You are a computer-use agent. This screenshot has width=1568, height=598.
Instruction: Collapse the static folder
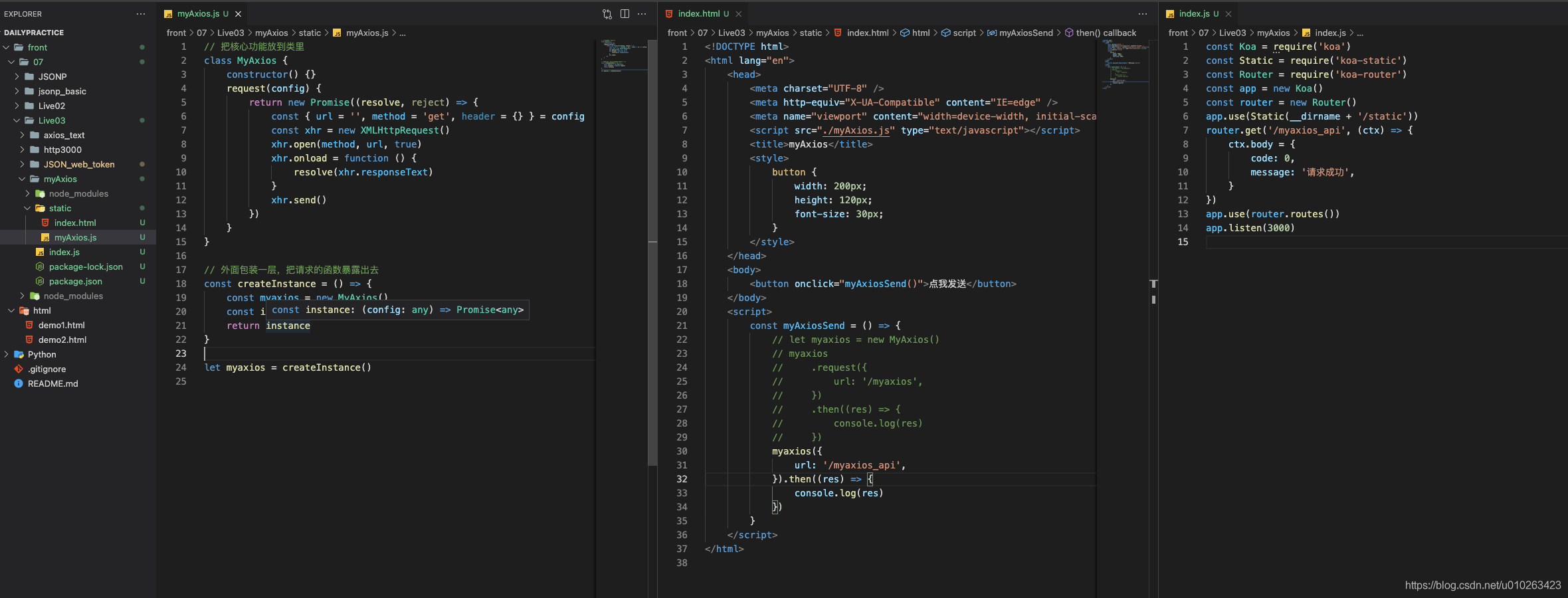[x=78, y=208]
